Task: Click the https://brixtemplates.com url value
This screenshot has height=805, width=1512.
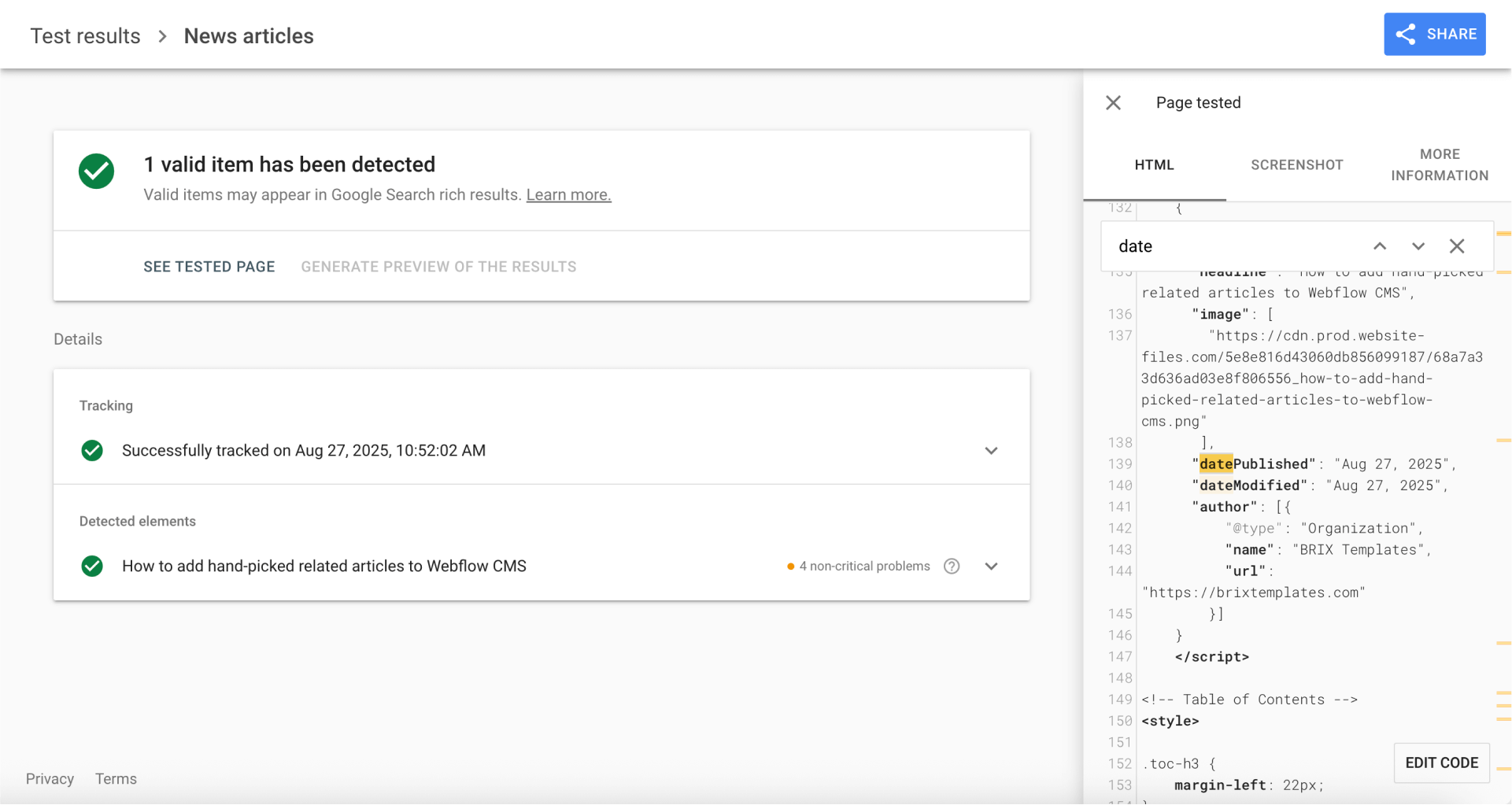Action: tap(1253, 593)
